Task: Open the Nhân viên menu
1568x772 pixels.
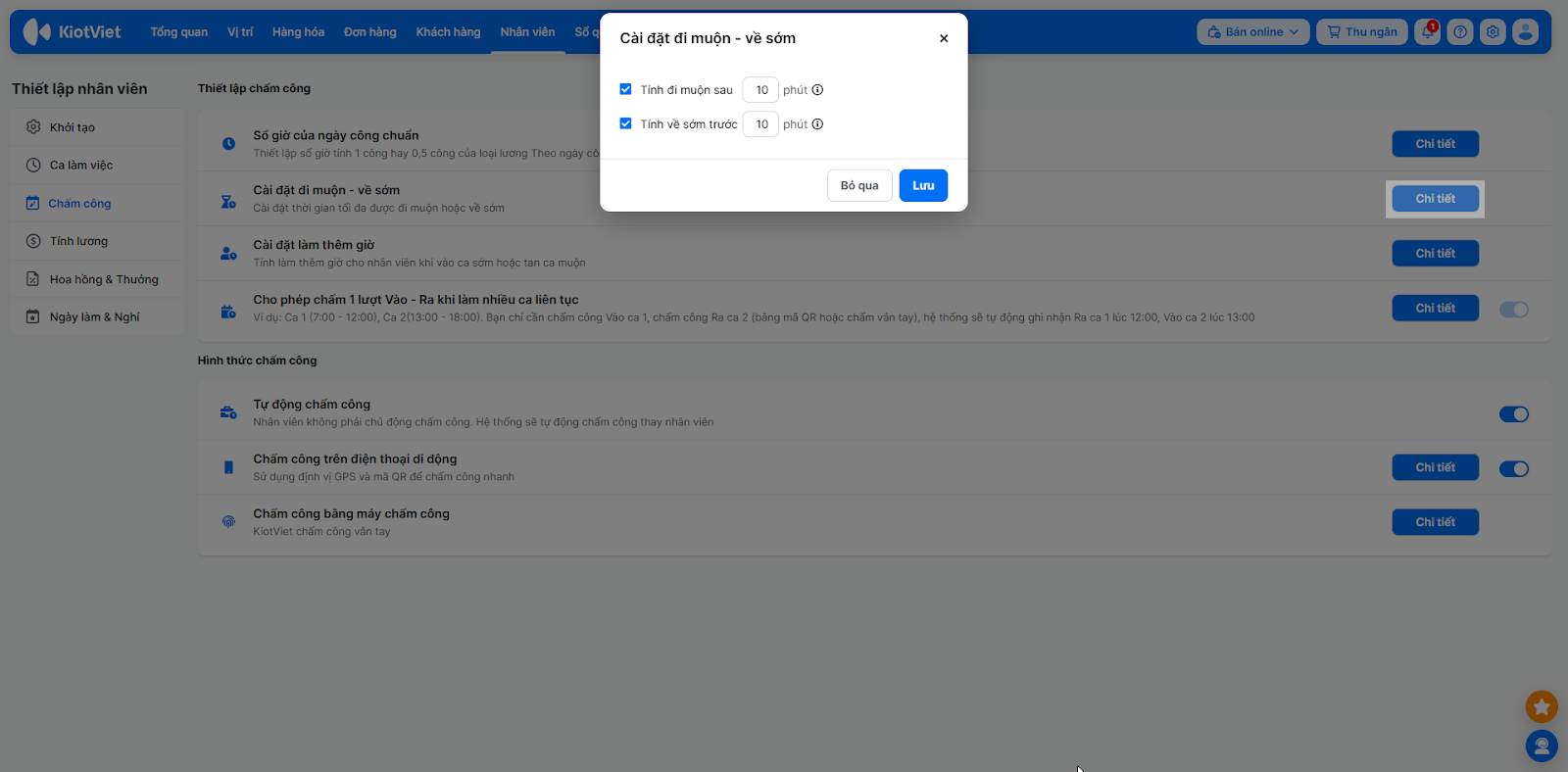Action: coord(527,32)
